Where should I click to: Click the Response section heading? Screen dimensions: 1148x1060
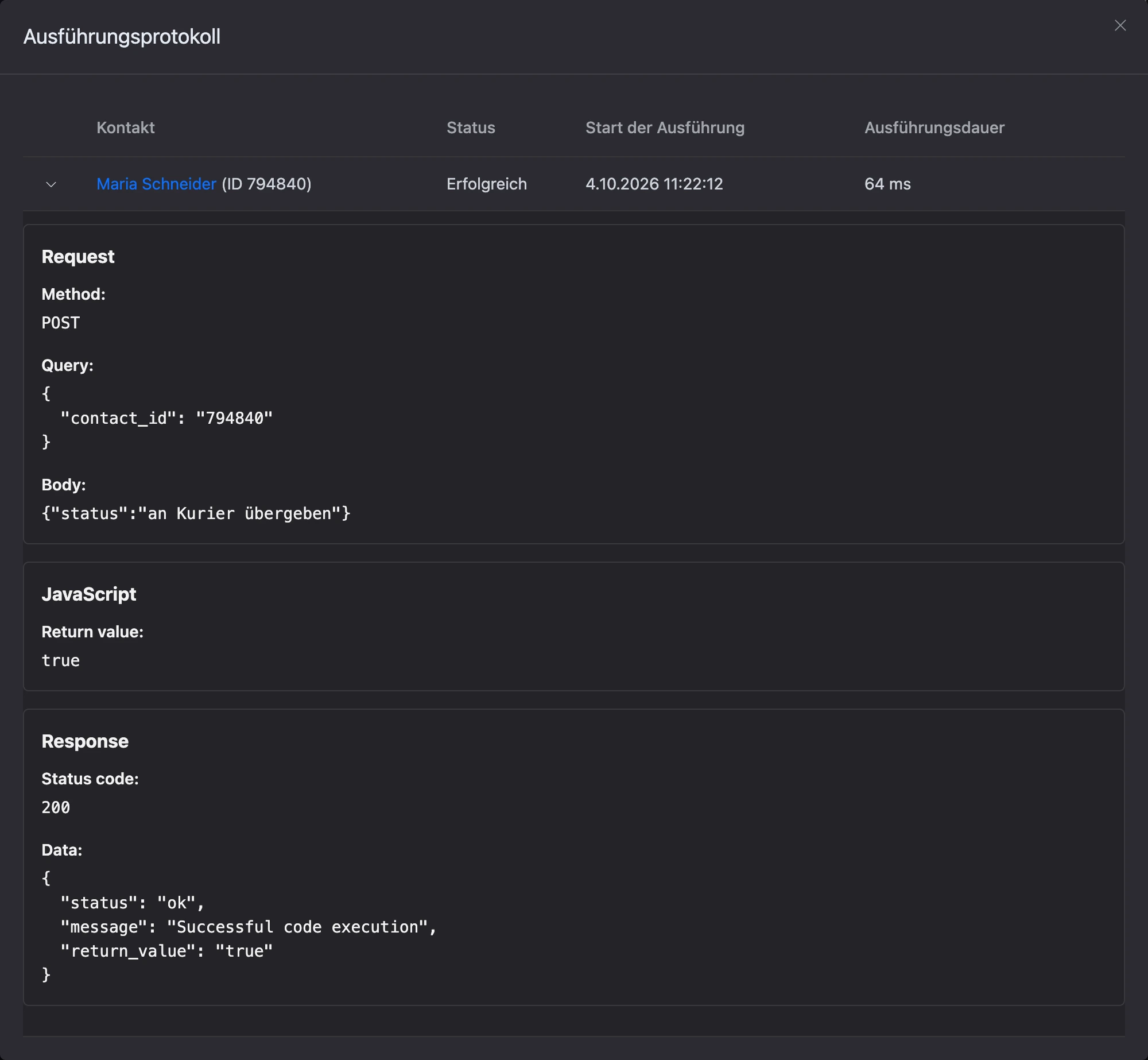point(85,741)
